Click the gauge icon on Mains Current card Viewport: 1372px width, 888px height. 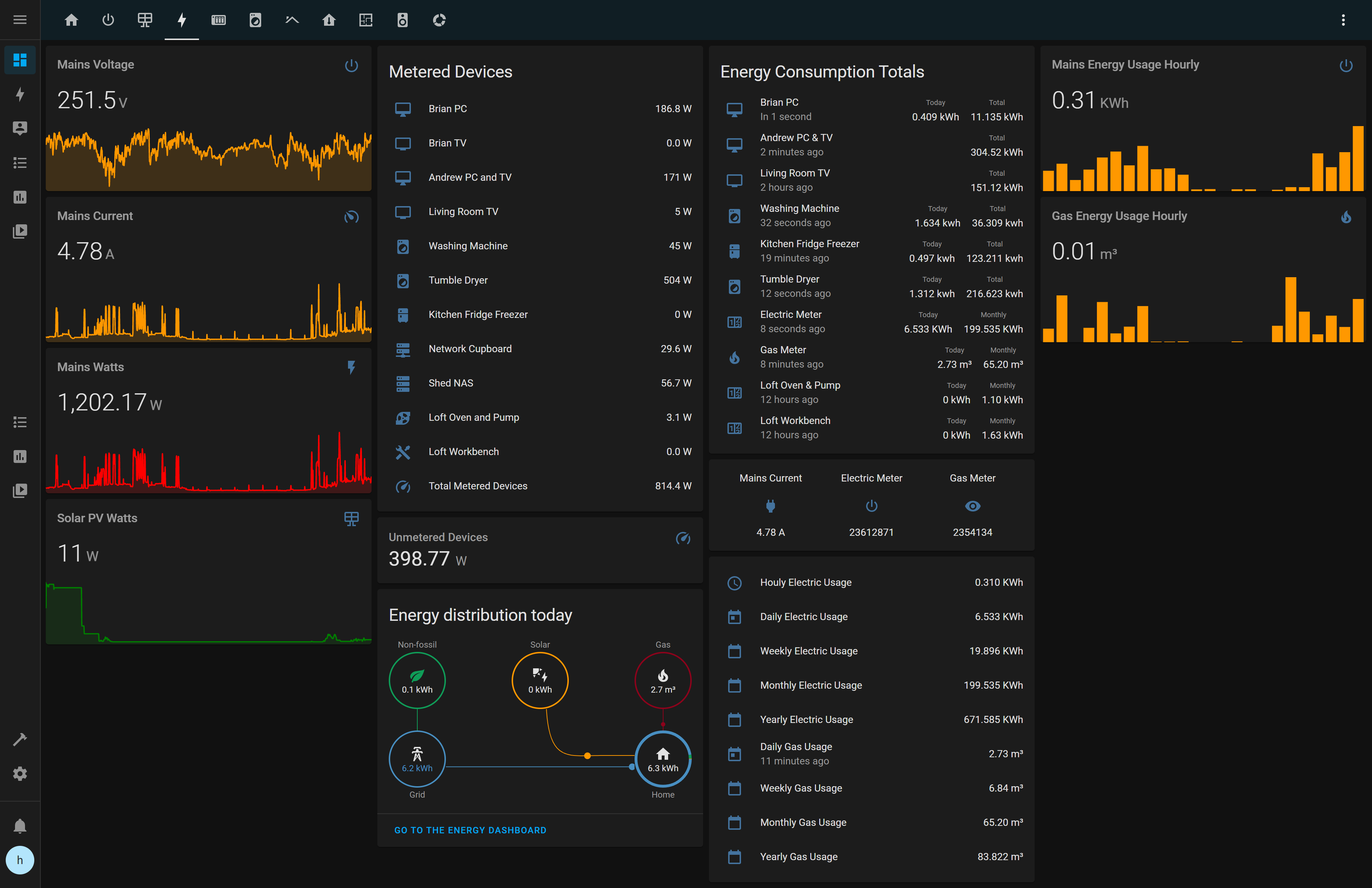(x=351, y=217)
